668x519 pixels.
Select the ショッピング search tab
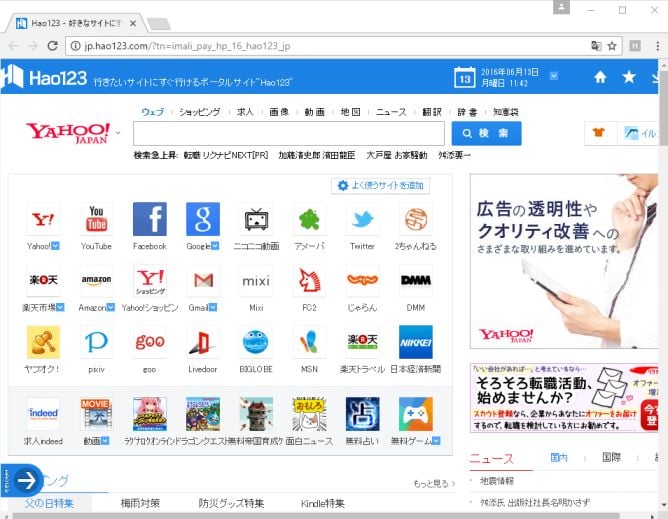[x=199, y=112]
